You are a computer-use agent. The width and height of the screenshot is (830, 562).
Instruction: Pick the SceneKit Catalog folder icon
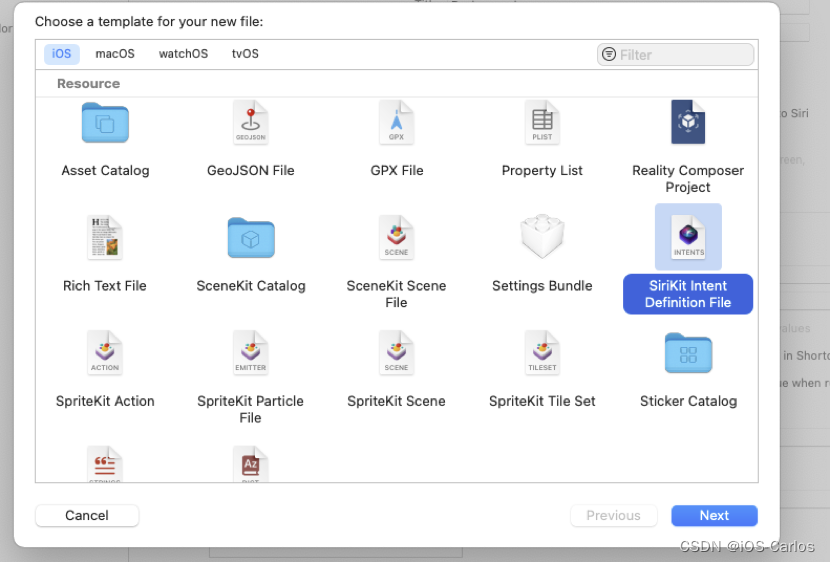[x=251, y=238]
